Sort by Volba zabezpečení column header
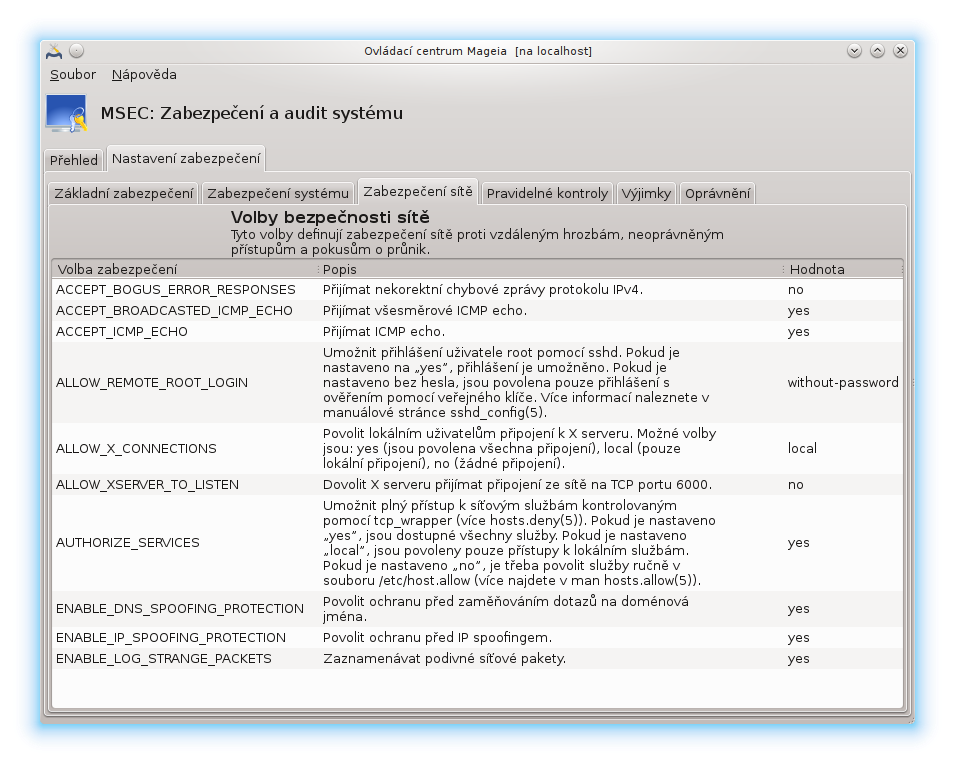955x764 pixels. click(x=185, y=269)
